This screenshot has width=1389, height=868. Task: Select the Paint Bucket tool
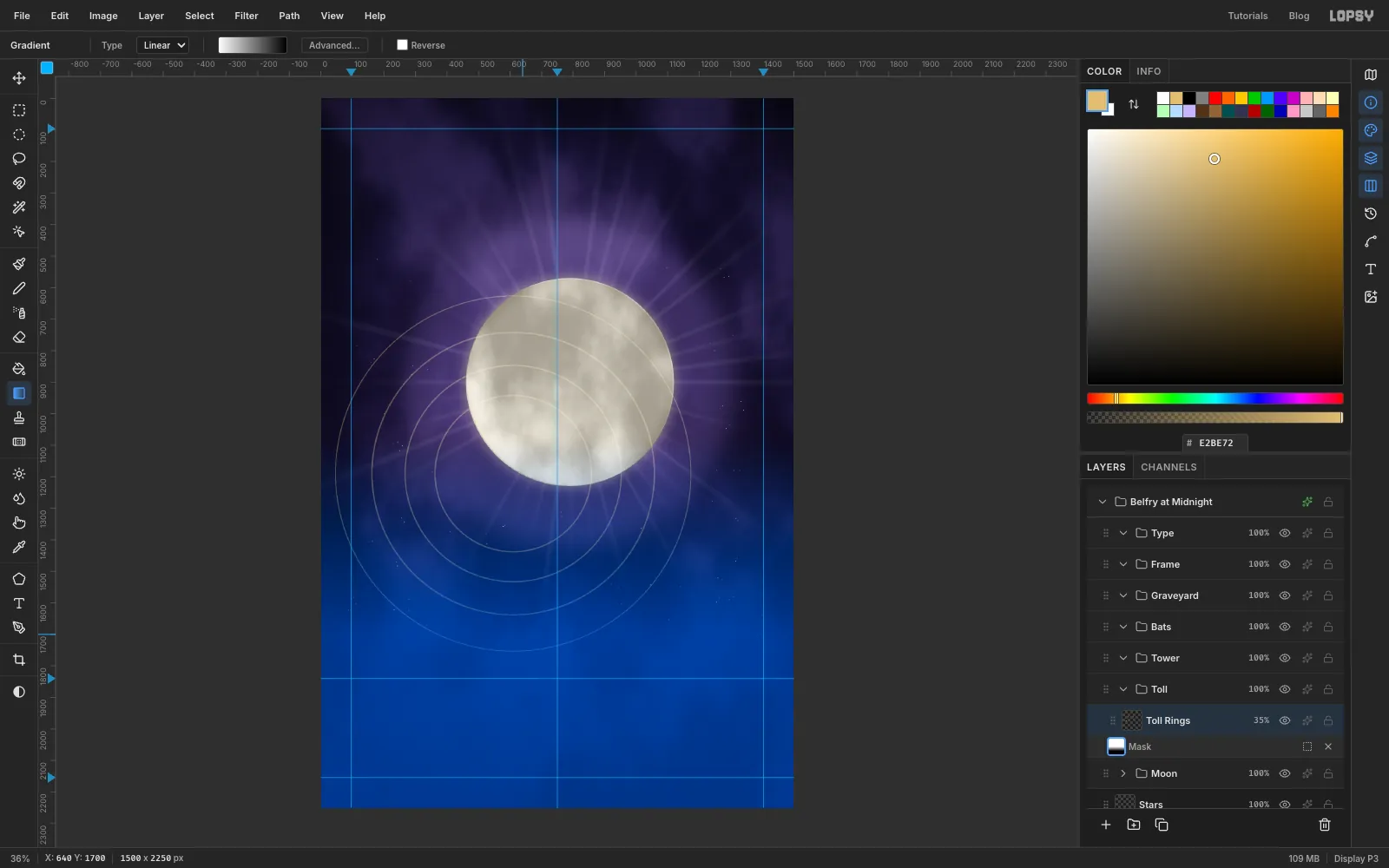pos(19,369)
